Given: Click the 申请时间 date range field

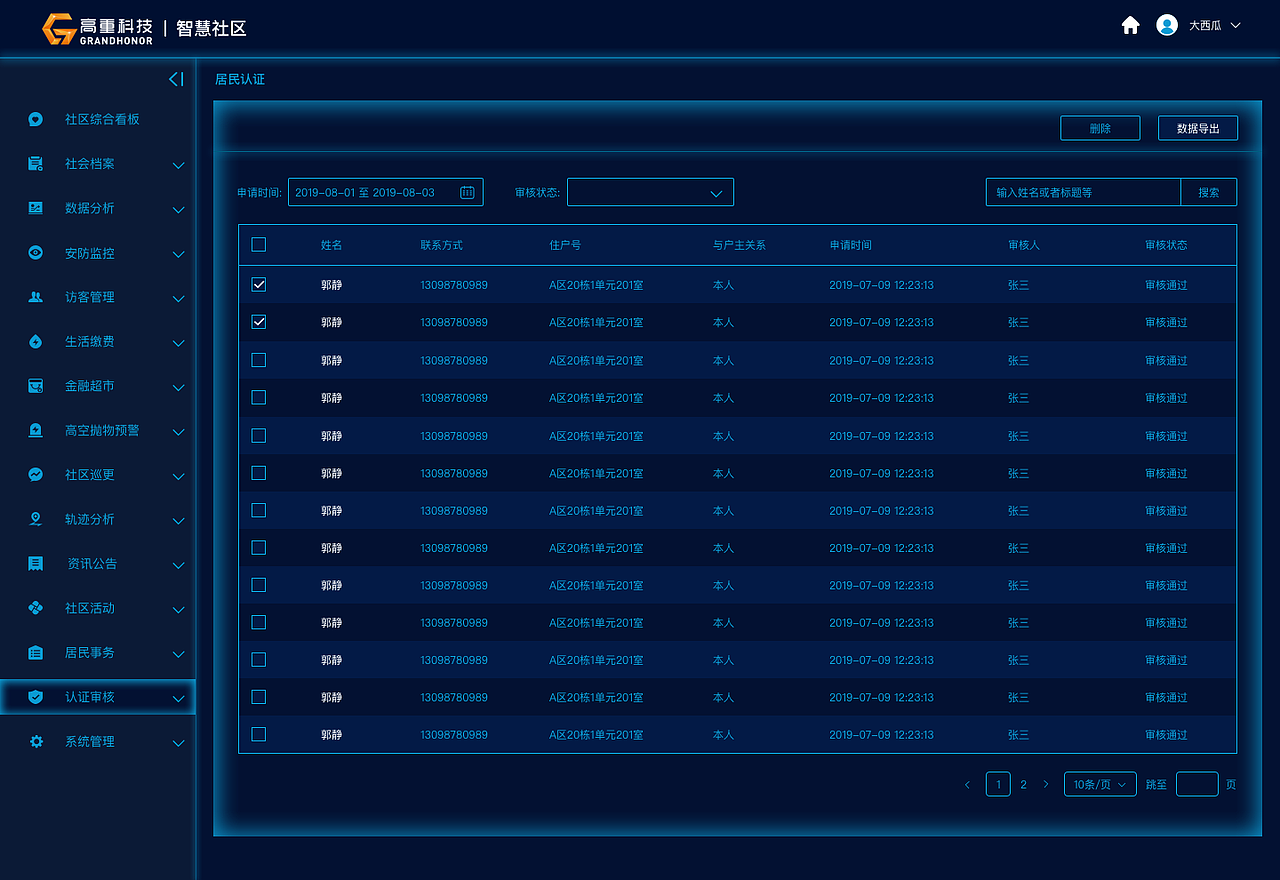Looking at the screenshot, I should tap(385, 192).
